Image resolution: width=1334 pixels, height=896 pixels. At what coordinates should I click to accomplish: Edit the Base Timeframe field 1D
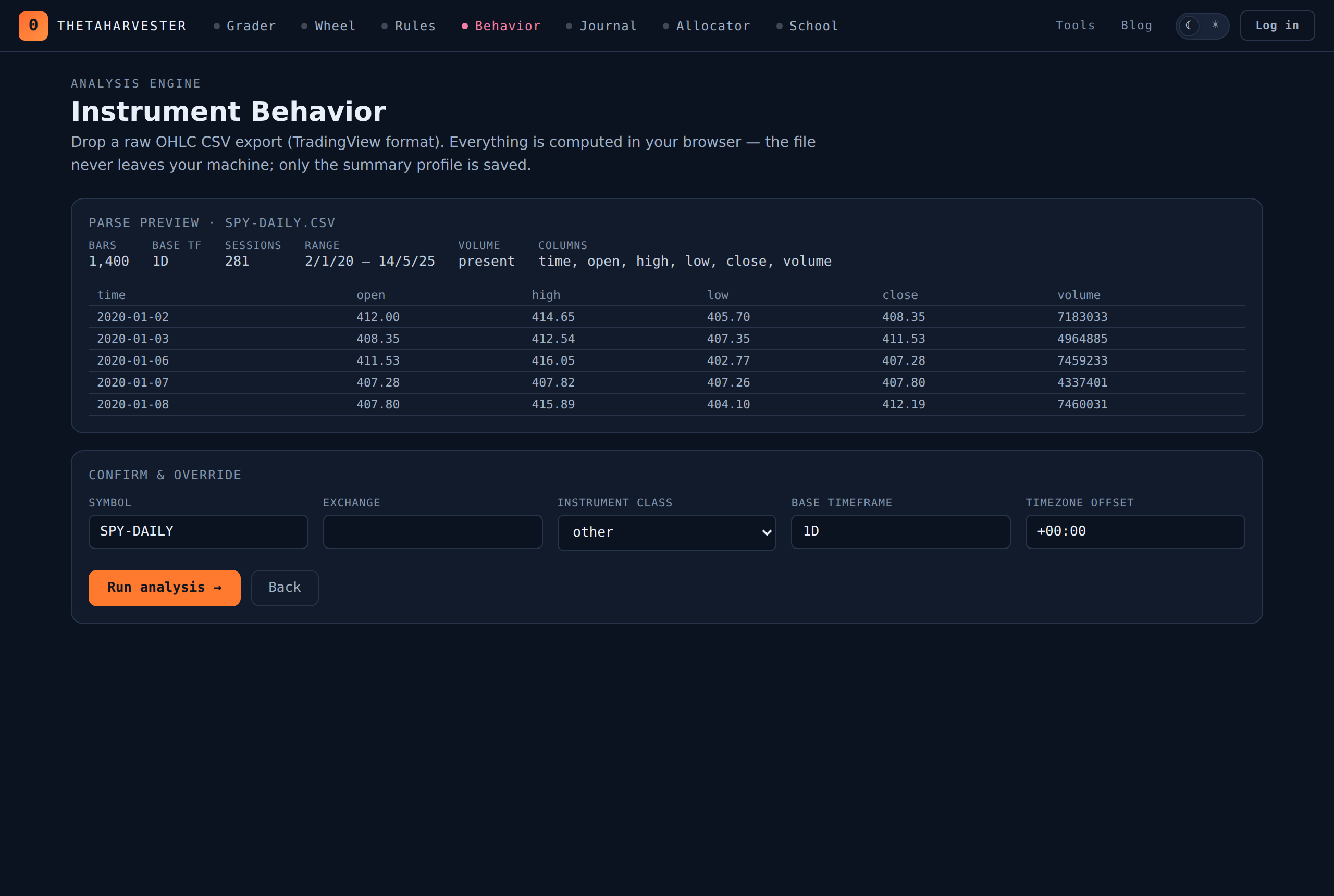901,532
